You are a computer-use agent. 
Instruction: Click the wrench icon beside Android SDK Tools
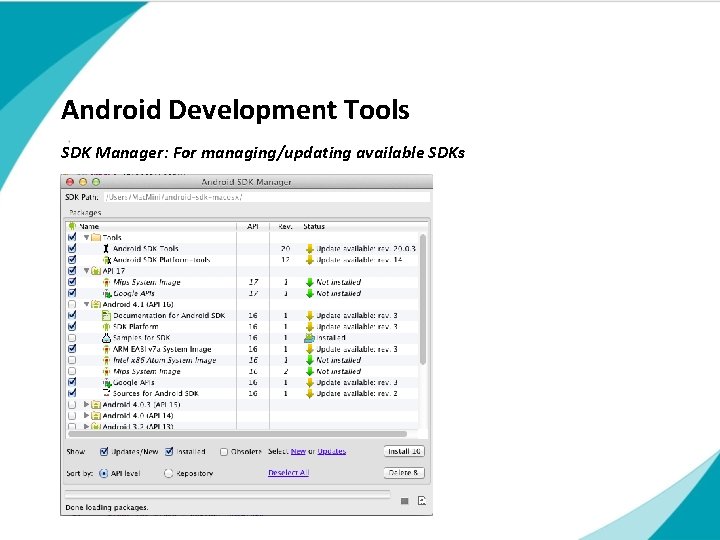tap(106, 248)
